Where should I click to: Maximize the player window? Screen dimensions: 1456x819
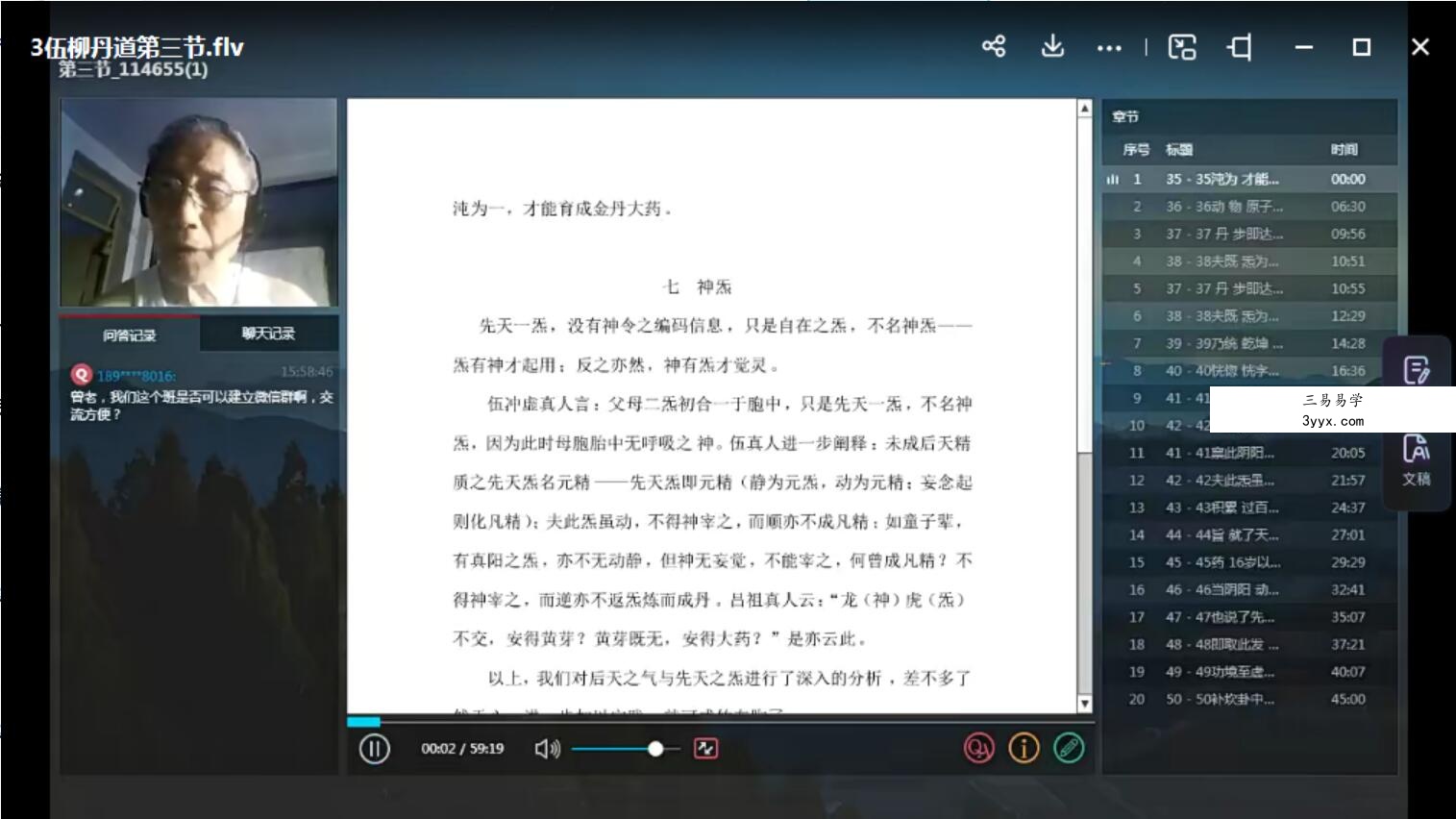[1362, 46]
